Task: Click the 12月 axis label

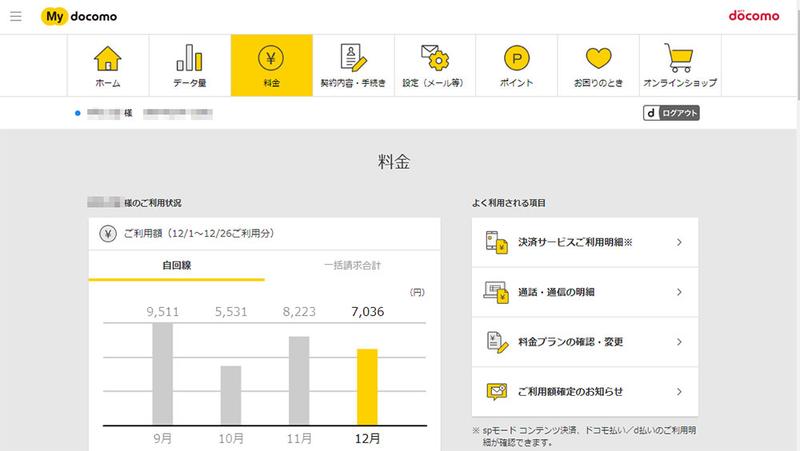Action: [367, 438]
